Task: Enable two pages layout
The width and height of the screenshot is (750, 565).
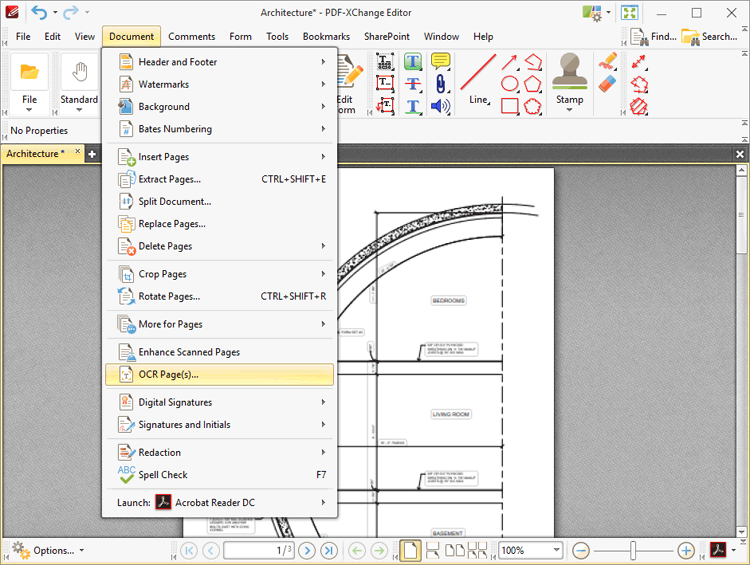Action: (x=455, y=551)
